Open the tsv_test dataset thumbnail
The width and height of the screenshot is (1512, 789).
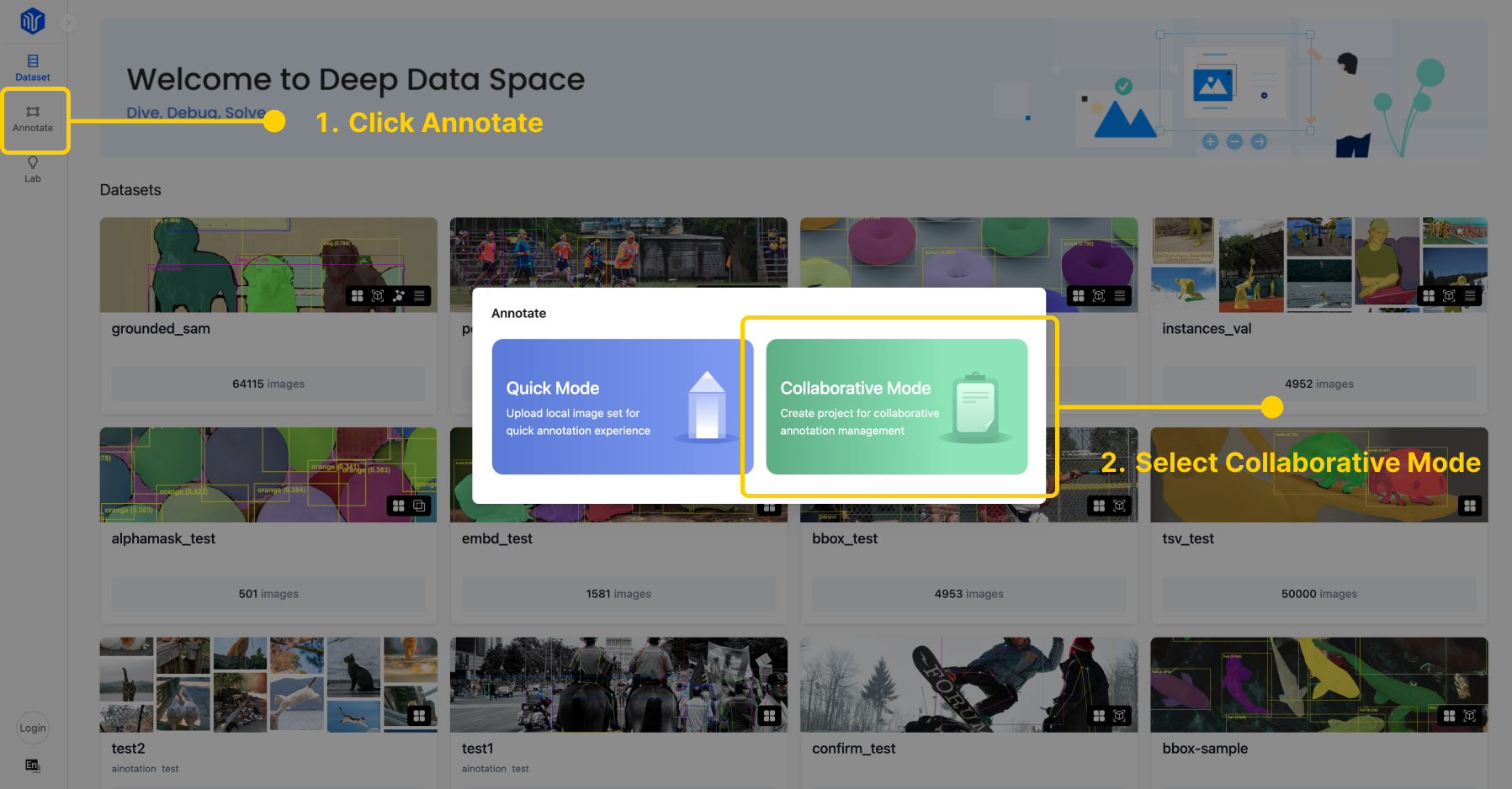(1319, 474)
